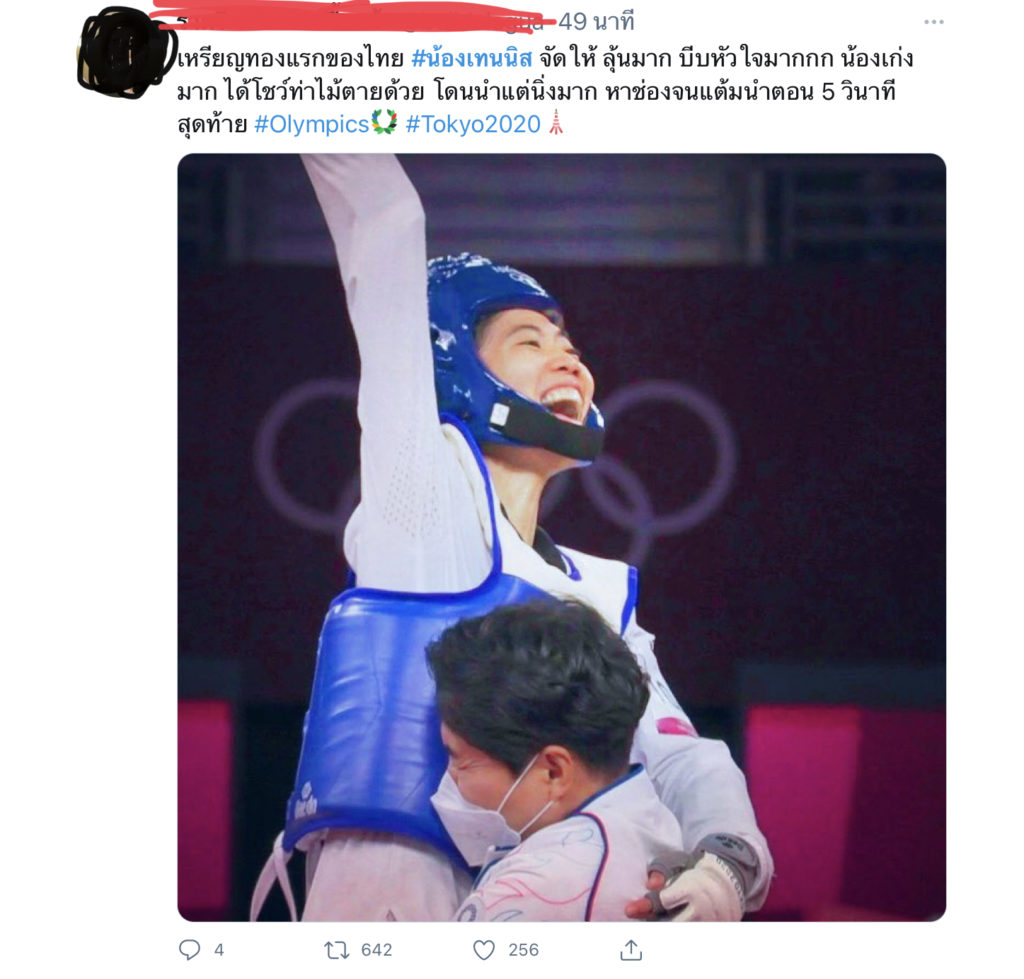Open the redacted username at top

pyautogui.click(x=353, y=20)
